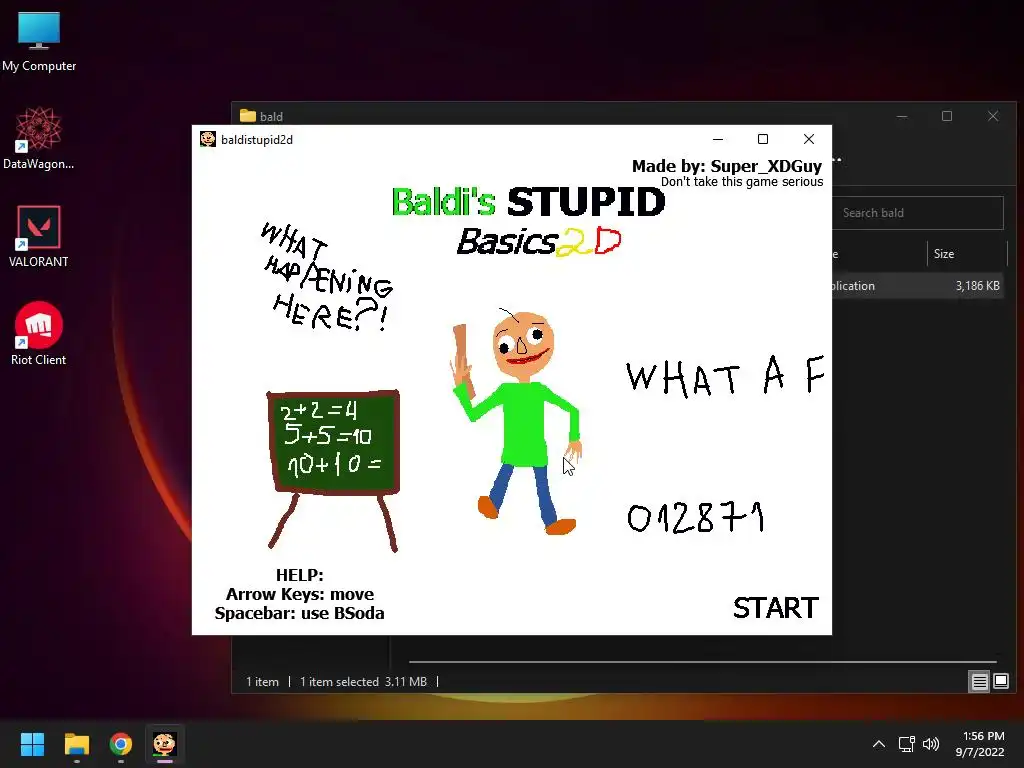Open File Explorer from the taskbar
This screenshot has width=1024, height=768.
76,744
